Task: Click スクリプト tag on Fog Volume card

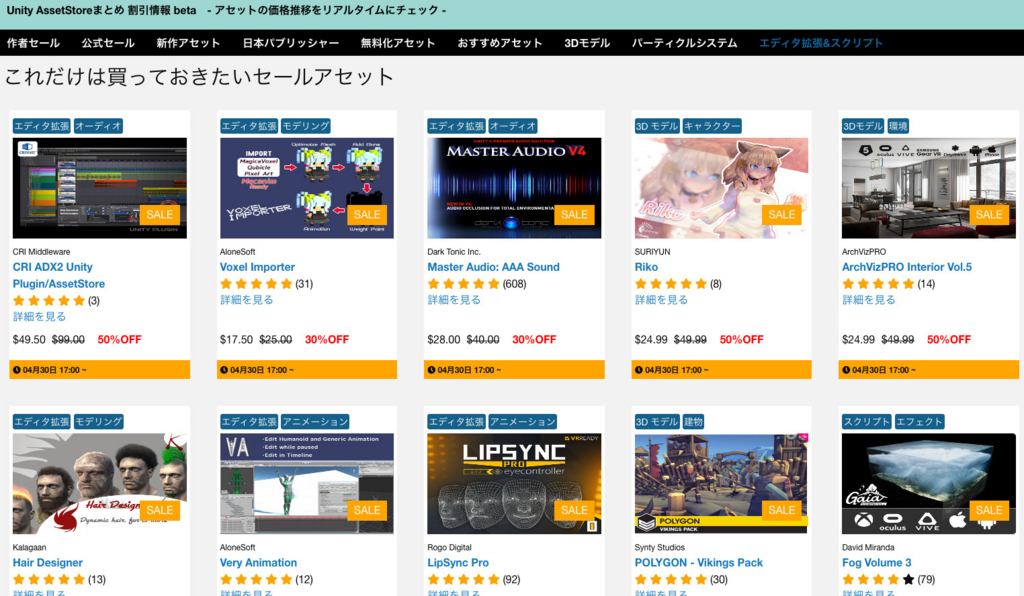Action: point(867,422)
